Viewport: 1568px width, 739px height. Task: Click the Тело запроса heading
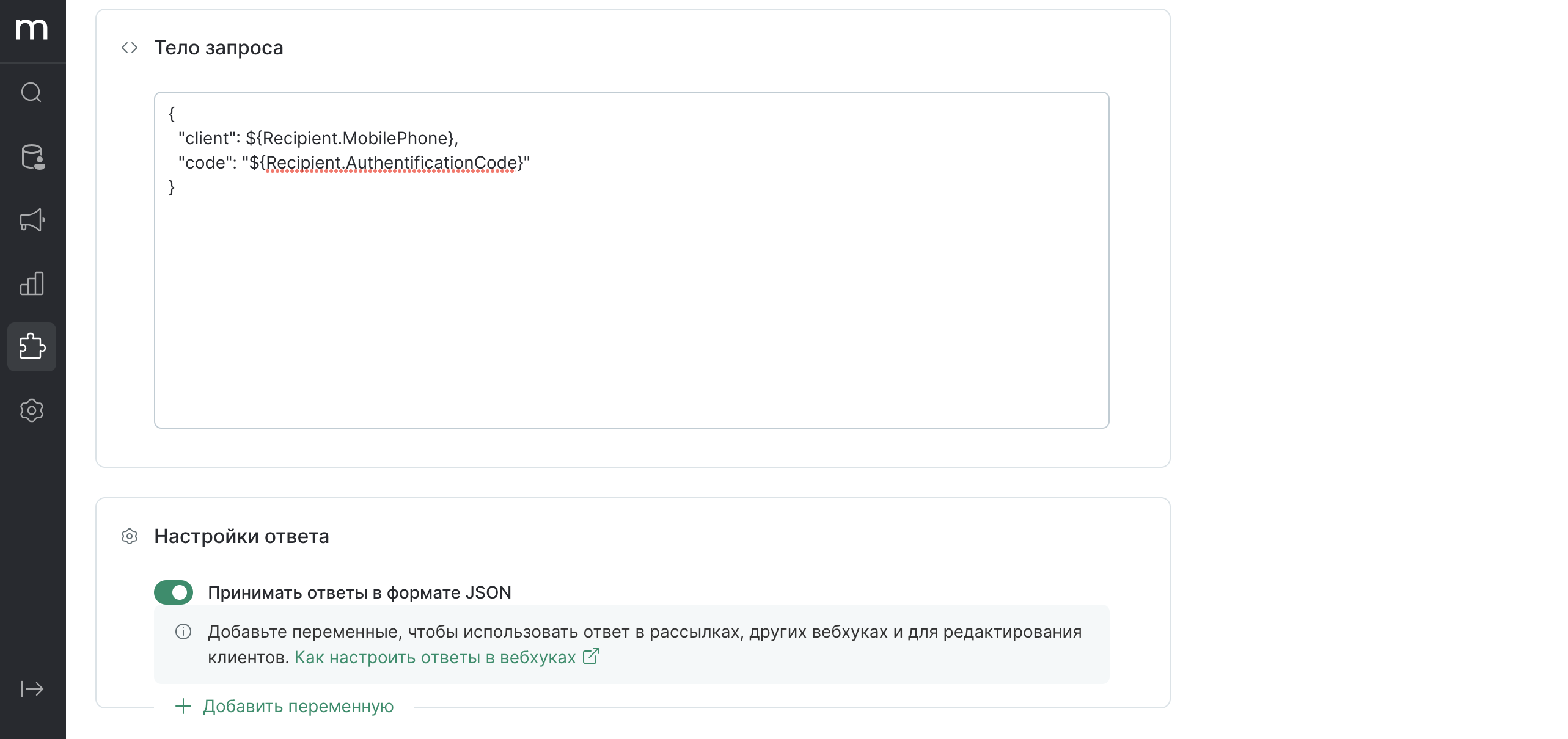tap(219, 48)
